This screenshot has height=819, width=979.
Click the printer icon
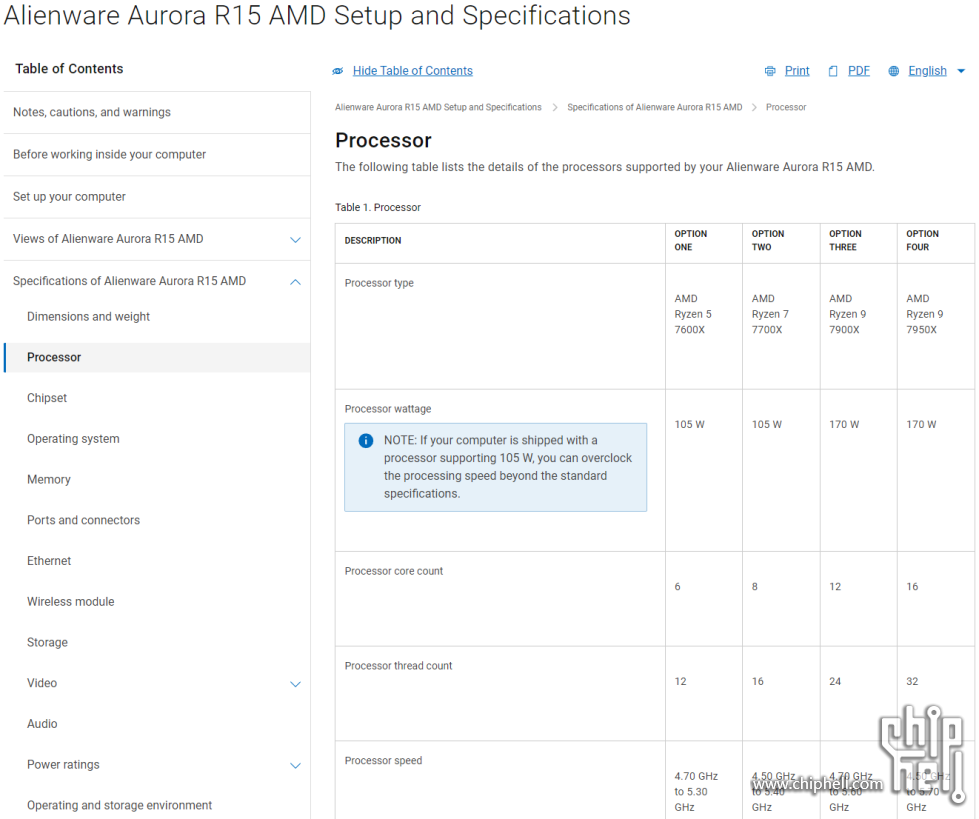pos(770,71)
